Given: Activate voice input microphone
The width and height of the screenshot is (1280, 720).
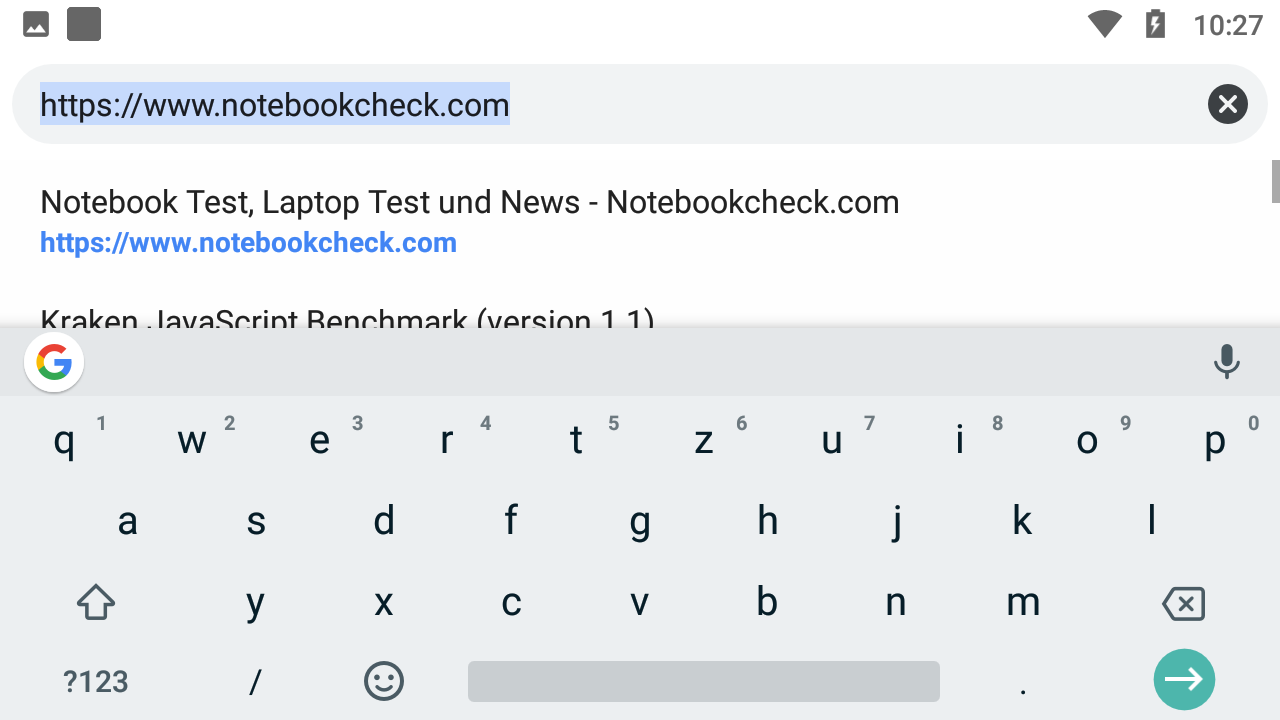Looking at the screenshot, I should coord(1226,362).
